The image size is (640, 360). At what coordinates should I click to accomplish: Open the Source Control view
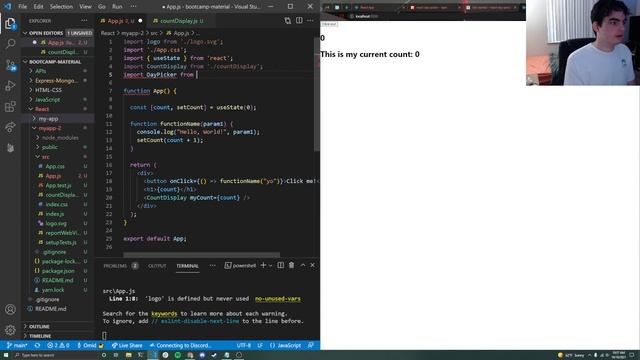(x=10, y=65)
